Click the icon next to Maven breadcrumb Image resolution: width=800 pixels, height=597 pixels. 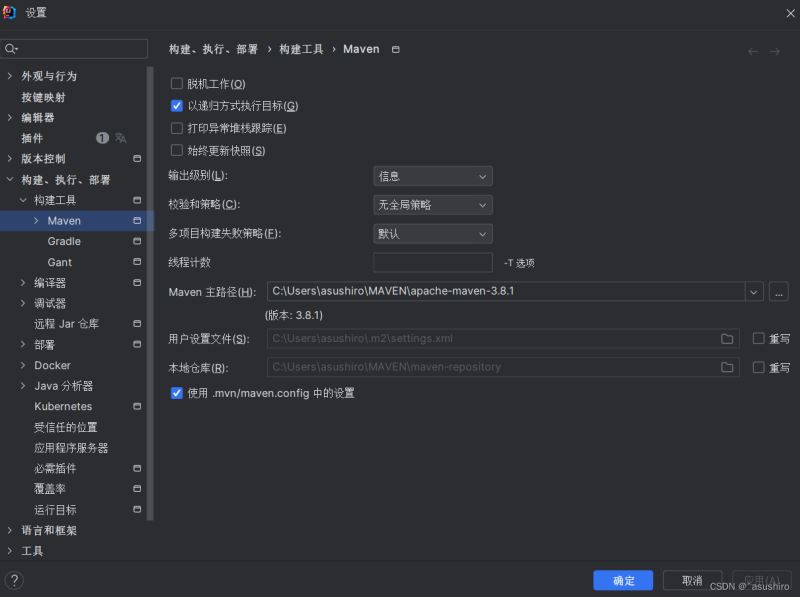tap(395, 49)
